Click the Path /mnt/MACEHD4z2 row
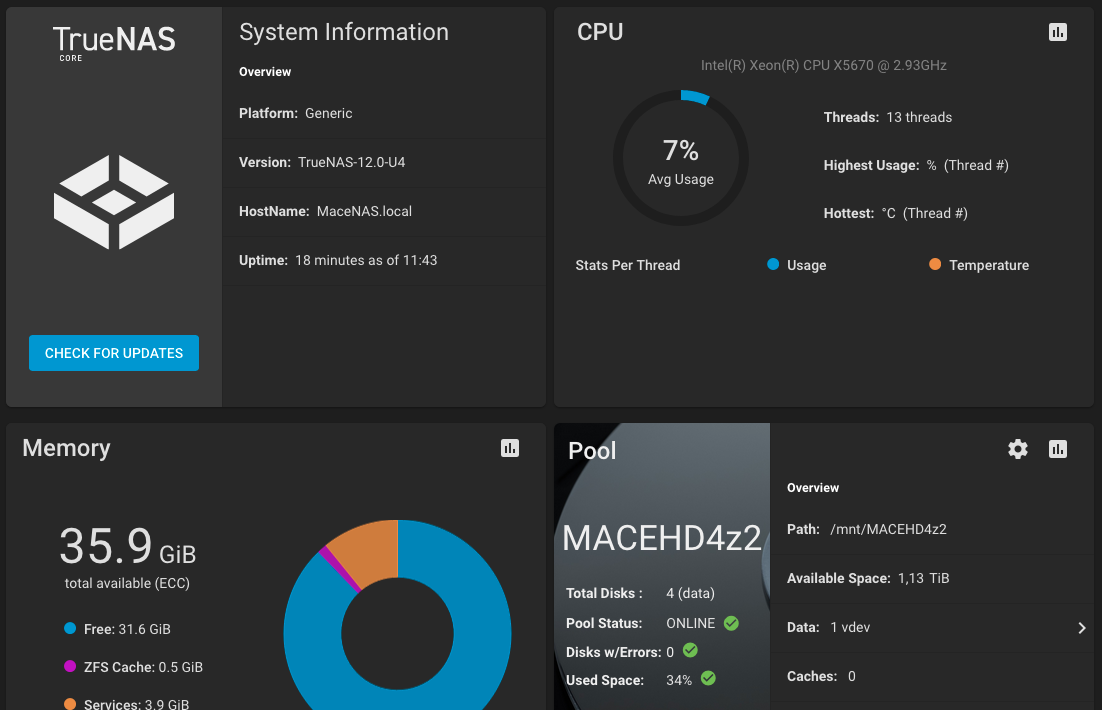The width and height of the screenshot is (1102, 710). [932, 529]
